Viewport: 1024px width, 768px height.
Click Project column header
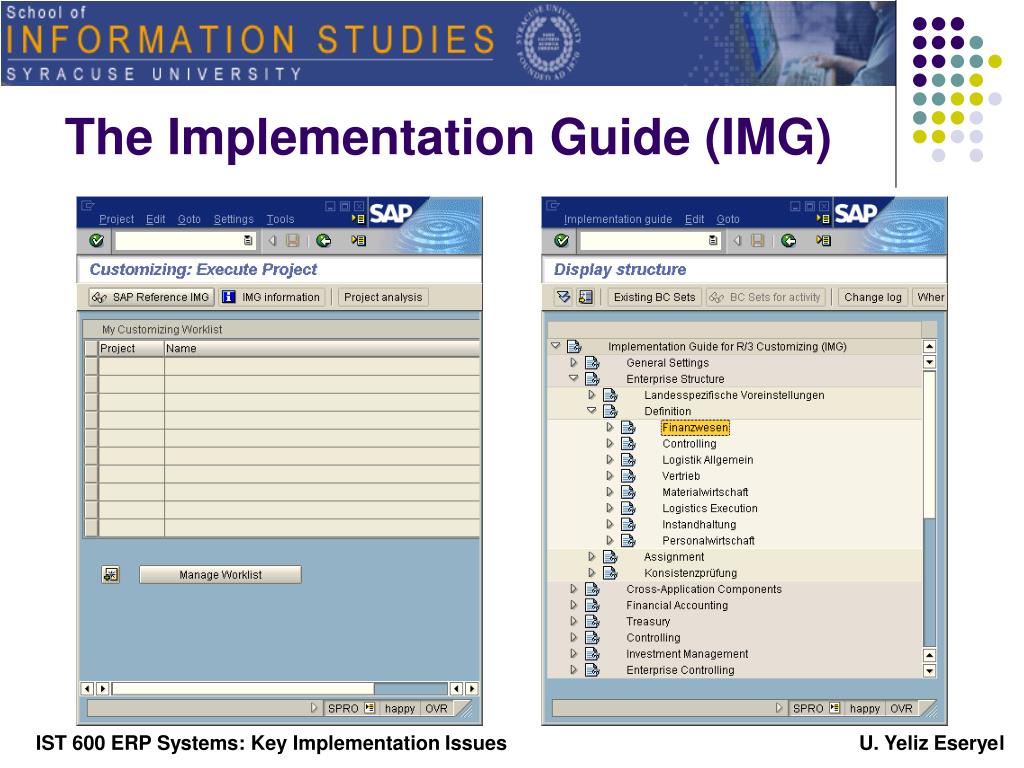pos(131,349)
